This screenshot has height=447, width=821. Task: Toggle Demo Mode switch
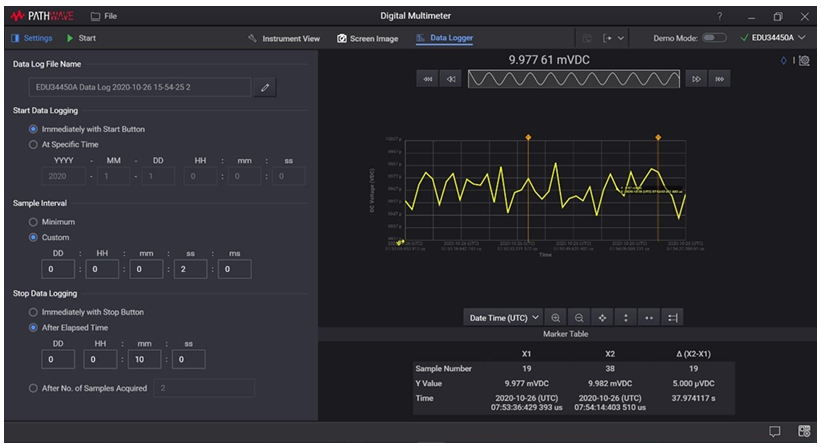[x=714, y=38]
